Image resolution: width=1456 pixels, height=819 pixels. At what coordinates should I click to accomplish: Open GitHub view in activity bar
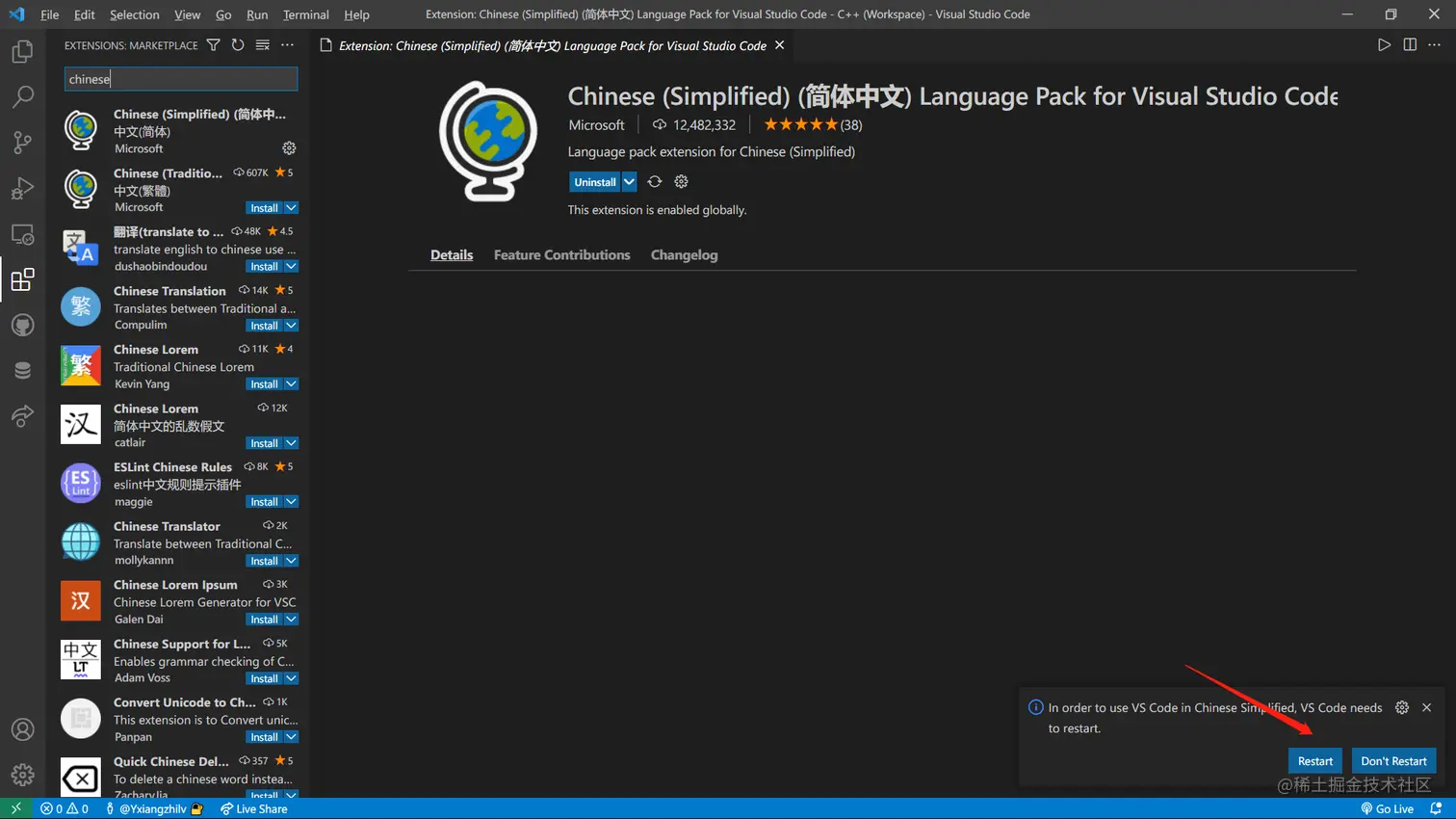tap(22, 325)
